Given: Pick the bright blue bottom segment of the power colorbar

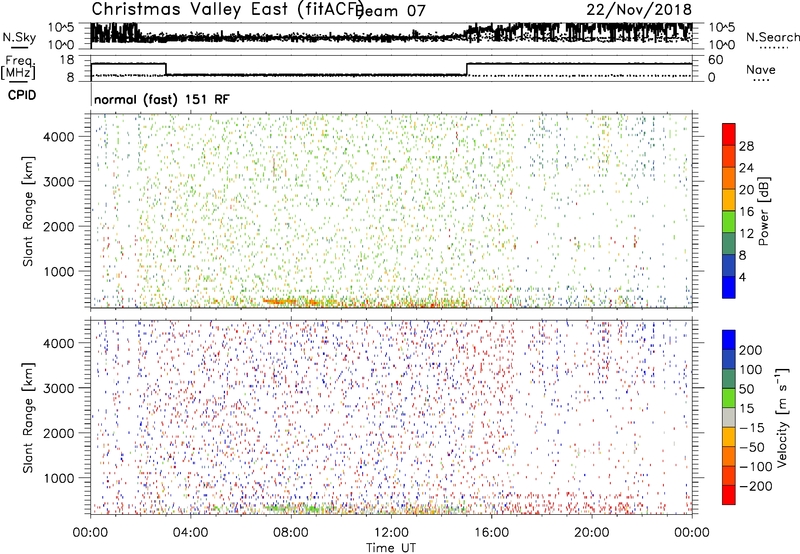Looking at the screenshot, I should tap(729, 287).
